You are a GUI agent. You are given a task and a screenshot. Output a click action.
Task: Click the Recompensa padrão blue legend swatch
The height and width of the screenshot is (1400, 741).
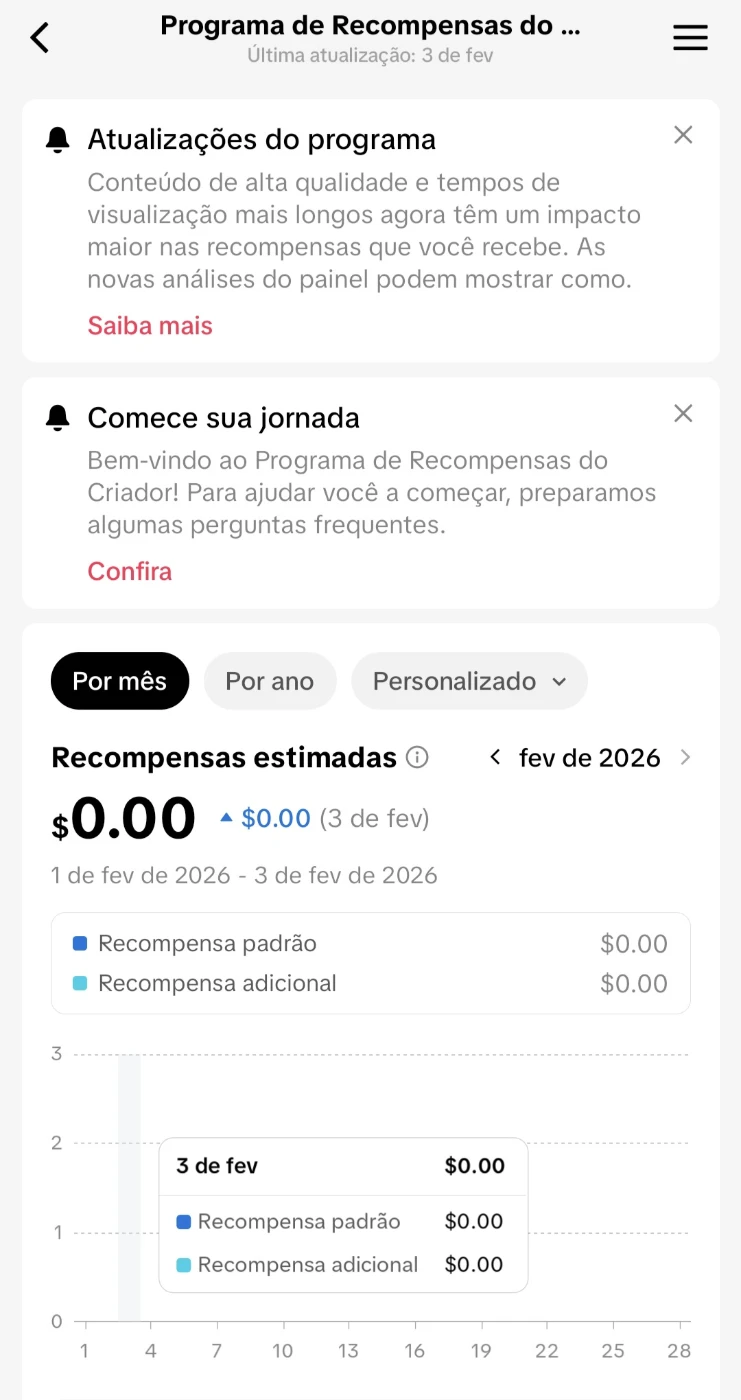coord(80,943)
